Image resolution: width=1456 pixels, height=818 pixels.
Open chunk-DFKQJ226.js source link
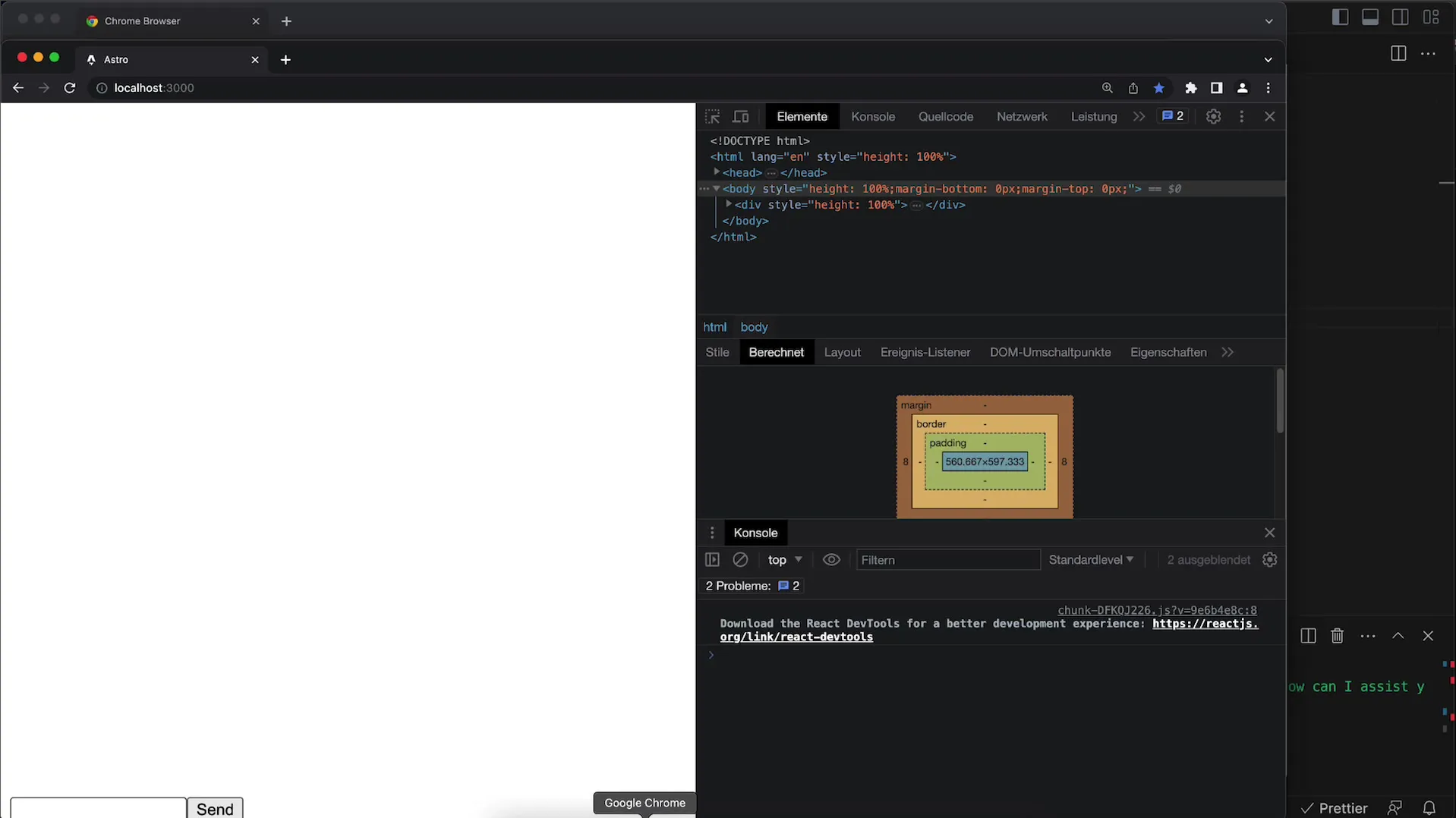[x=1157, y=611]
